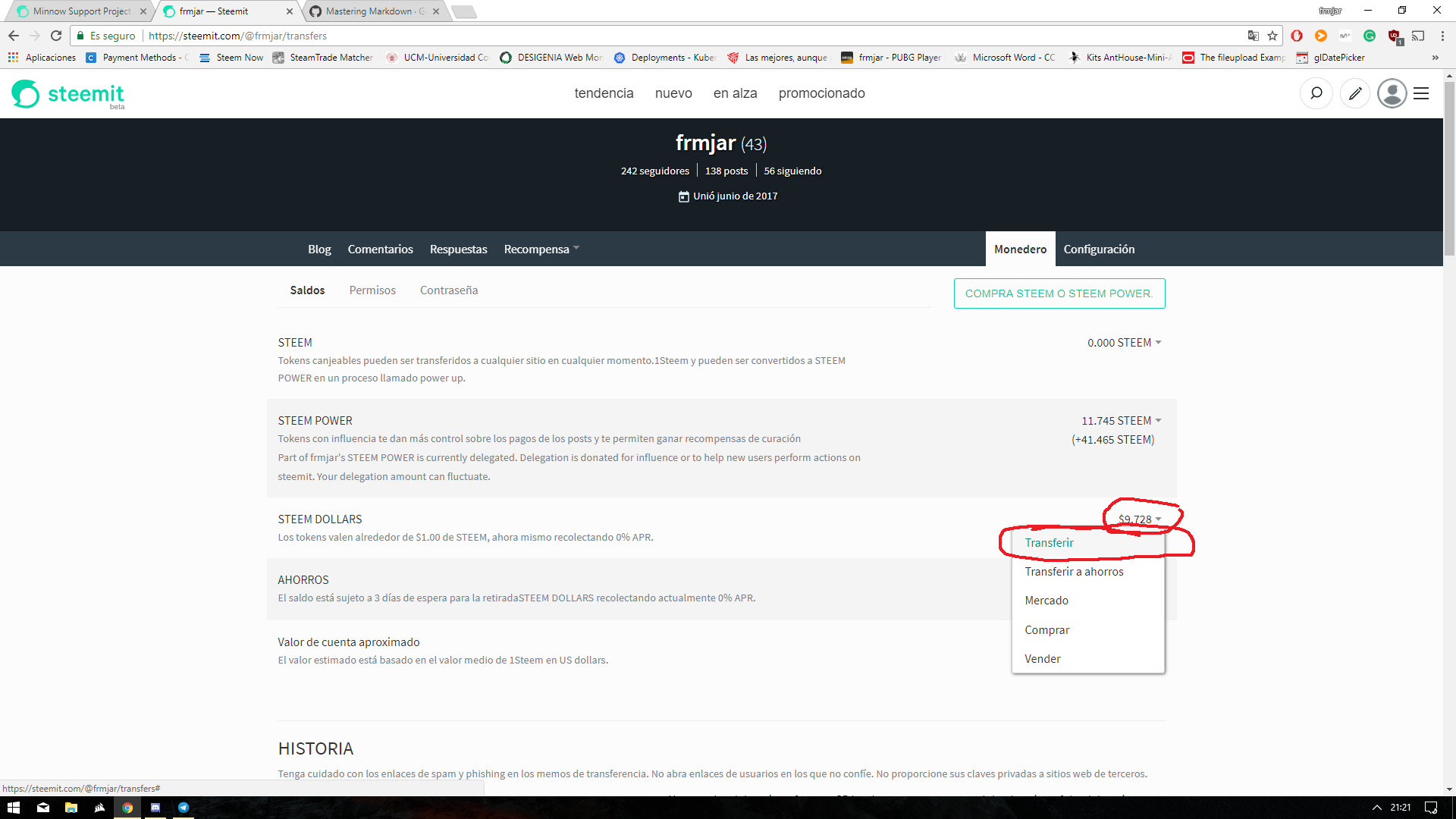Image resolution: width=1456 pixels, height=819 pixels.
Task: Bookmark page with star icon
Action: click(x=1272, y=36)
